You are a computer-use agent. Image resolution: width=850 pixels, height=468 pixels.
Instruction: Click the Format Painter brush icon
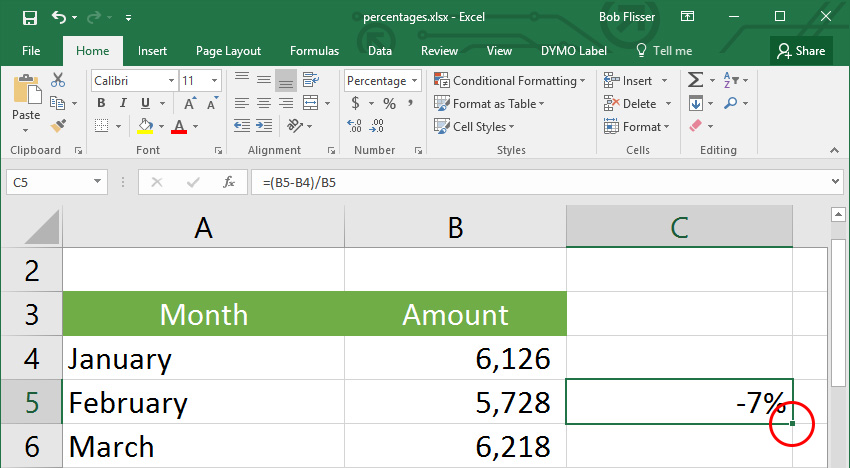(x=58, y=126)
